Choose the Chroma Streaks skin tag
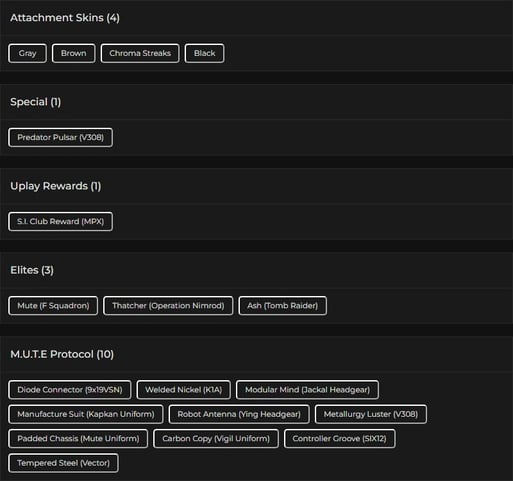513x481 pixels. [140, 53]
